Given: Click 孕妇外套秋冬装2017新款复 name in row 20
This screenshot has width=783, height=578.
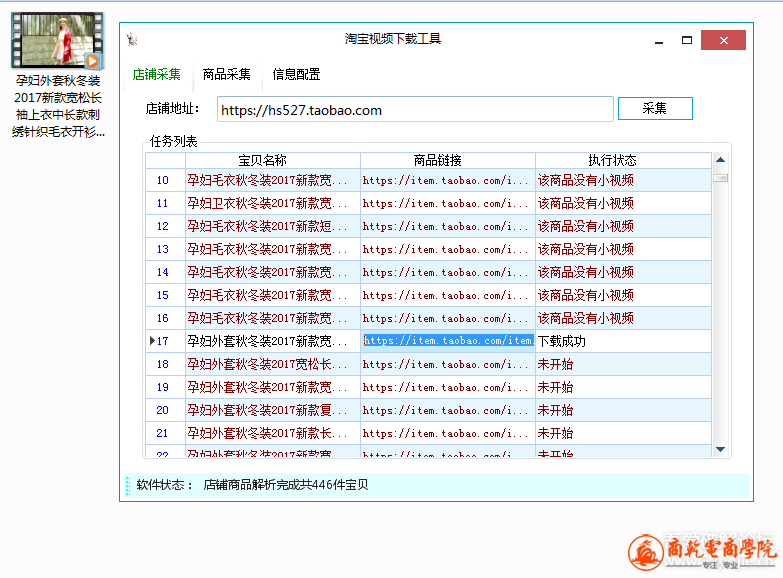Looking at the screenshot, I should [x=273, y=410].
